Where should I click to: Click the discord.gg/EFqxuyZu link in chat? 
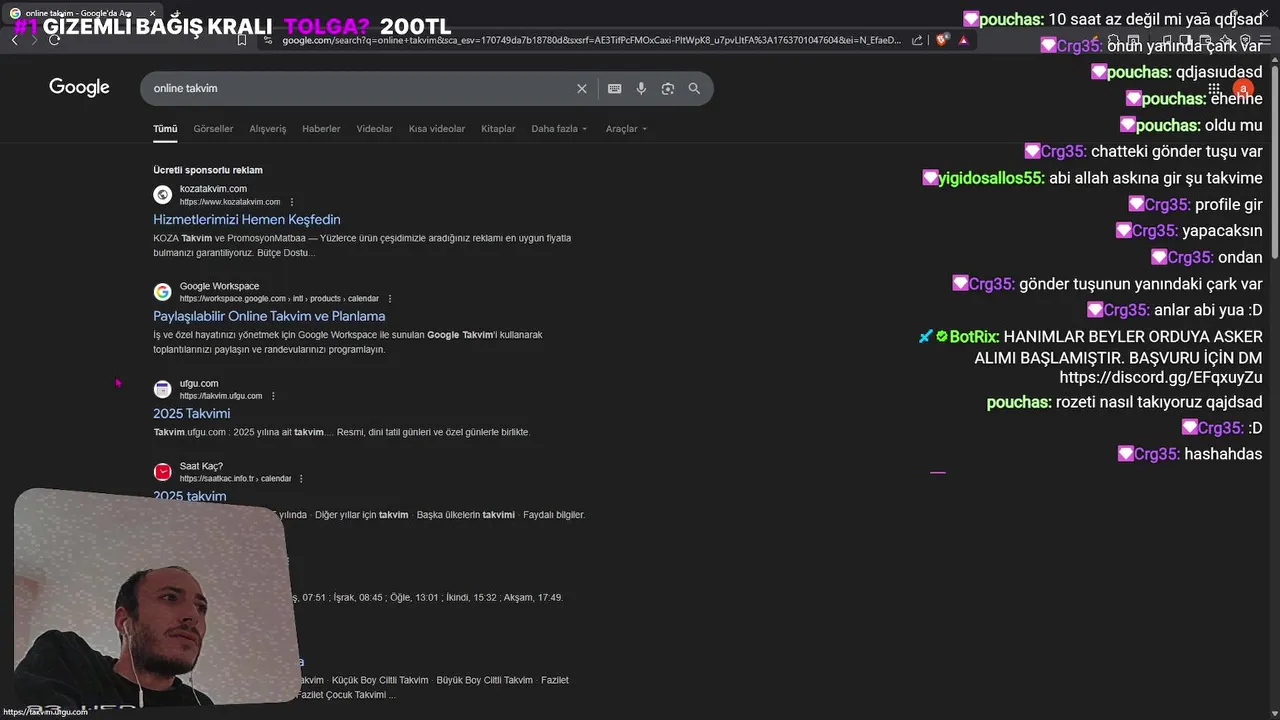point(1161,378)
